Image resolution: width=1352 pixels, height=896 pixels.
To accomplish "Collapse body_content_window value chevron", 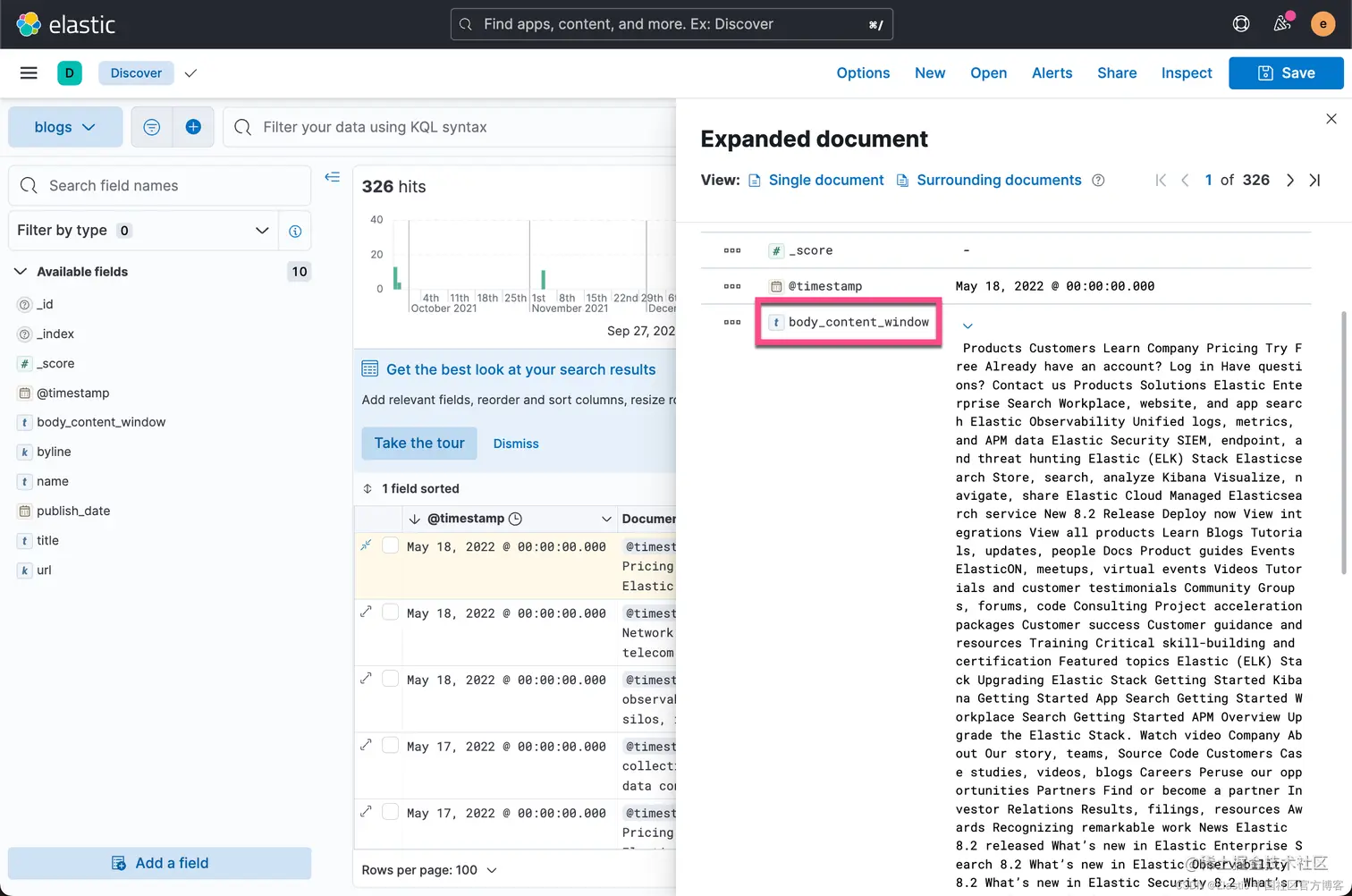I will (968, 325).
